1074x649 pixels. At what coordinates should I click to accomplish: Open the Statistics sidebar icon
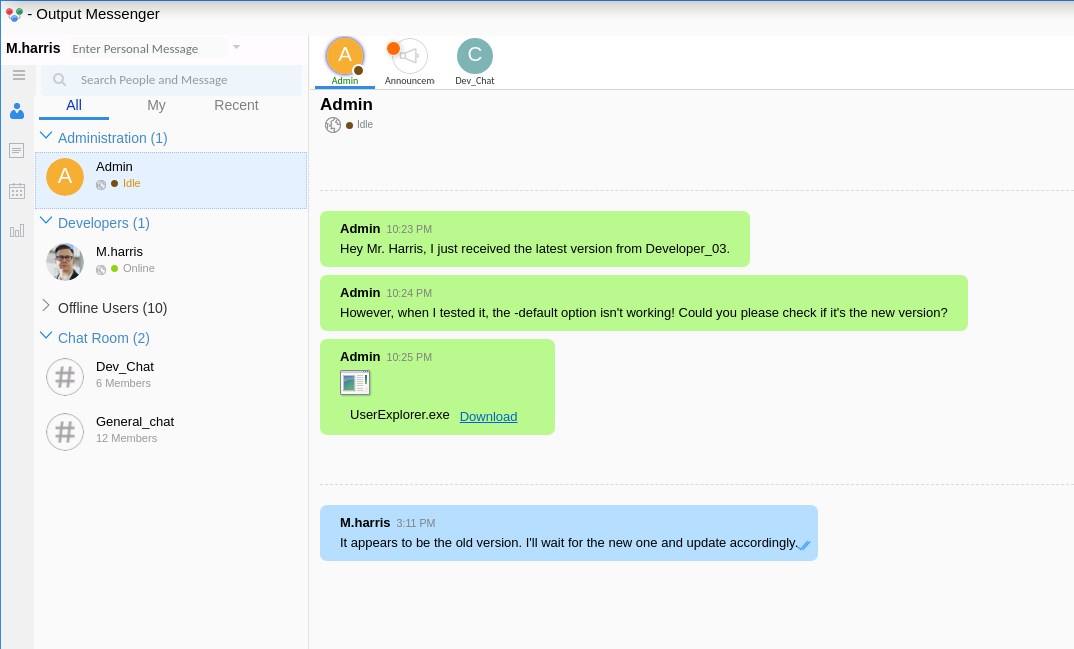point(17,230)
